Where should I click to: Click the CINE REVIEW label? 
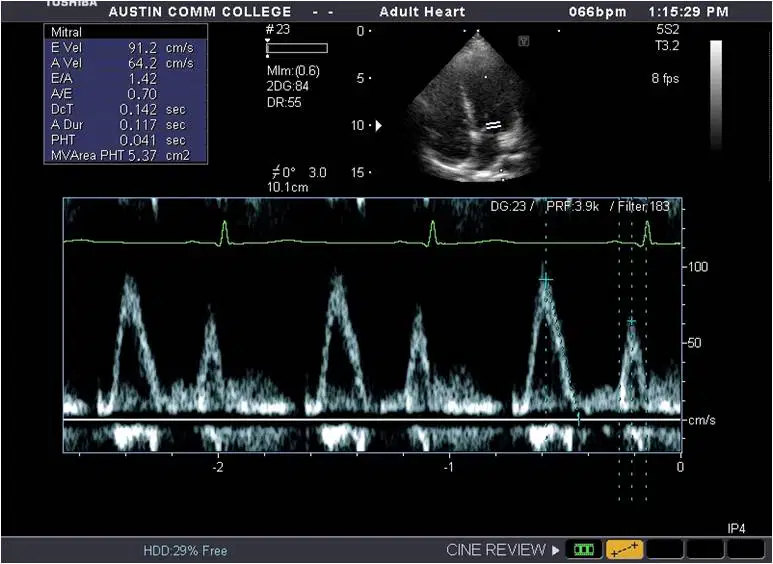pyautogui.click(x=496, y=550)
